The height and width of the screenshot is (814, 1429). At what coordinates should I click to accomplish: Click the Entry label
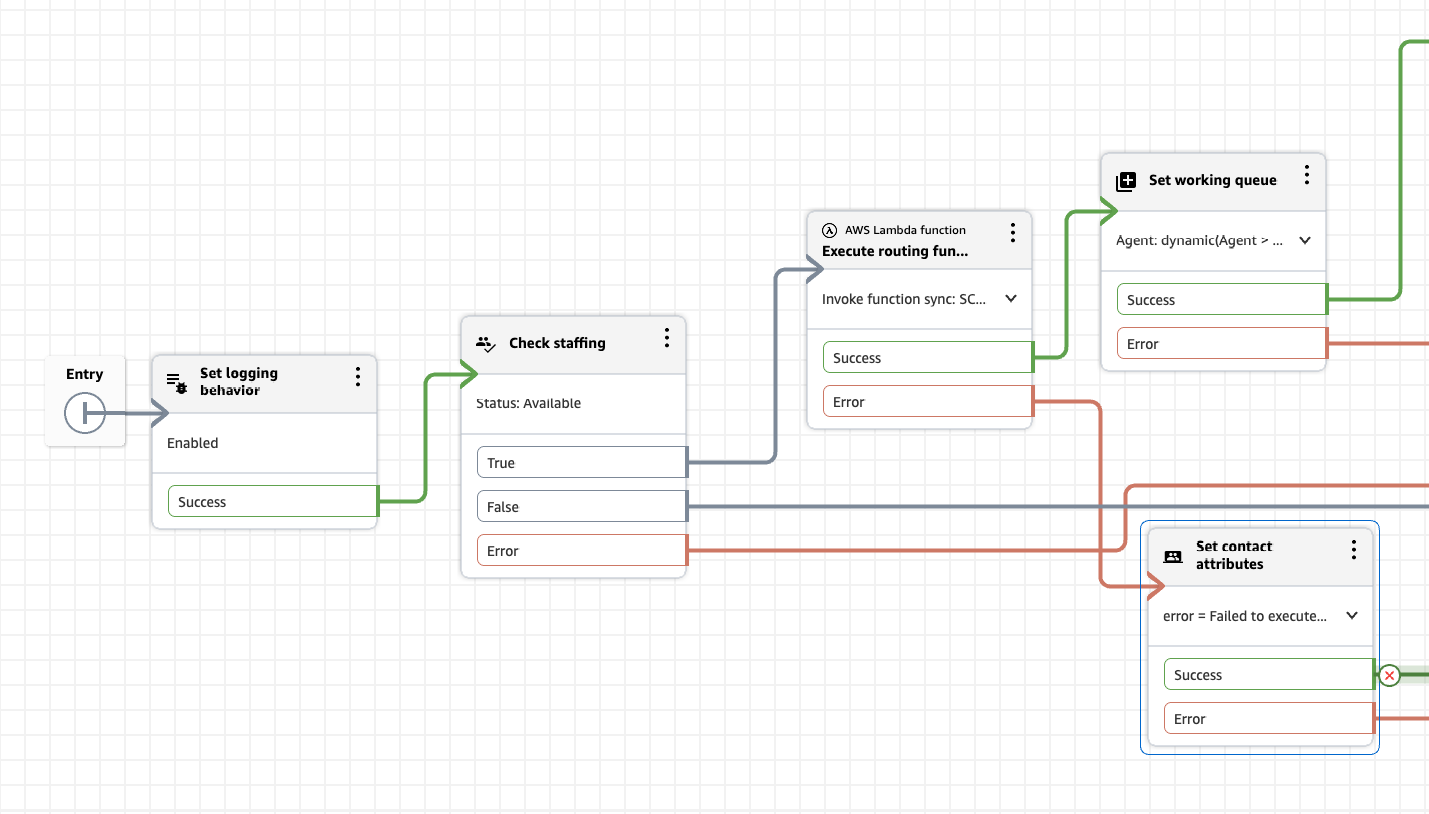click(x=85, y=374)
